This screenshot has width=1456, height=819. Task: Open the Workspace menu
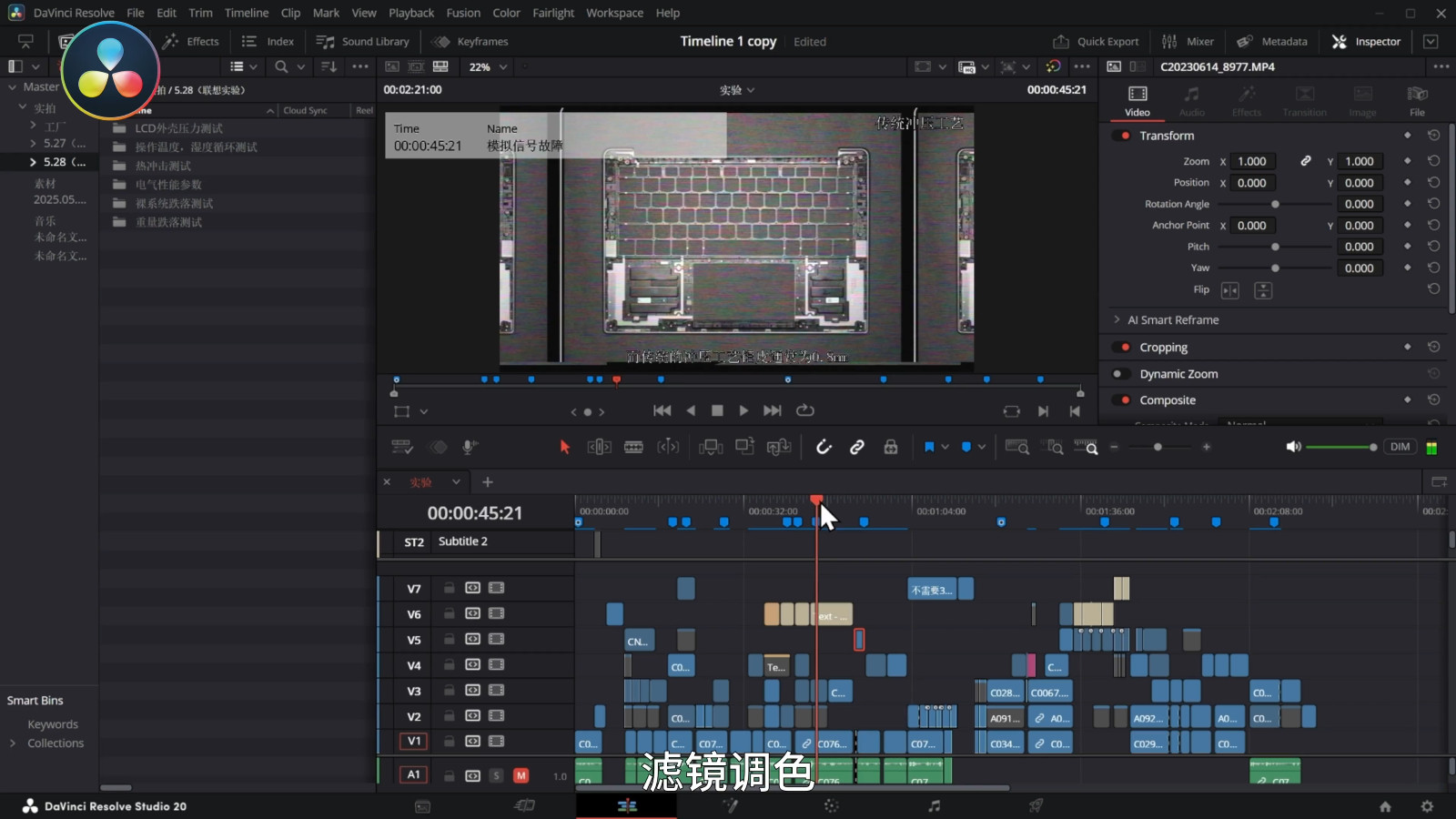(x=614, y=13)
